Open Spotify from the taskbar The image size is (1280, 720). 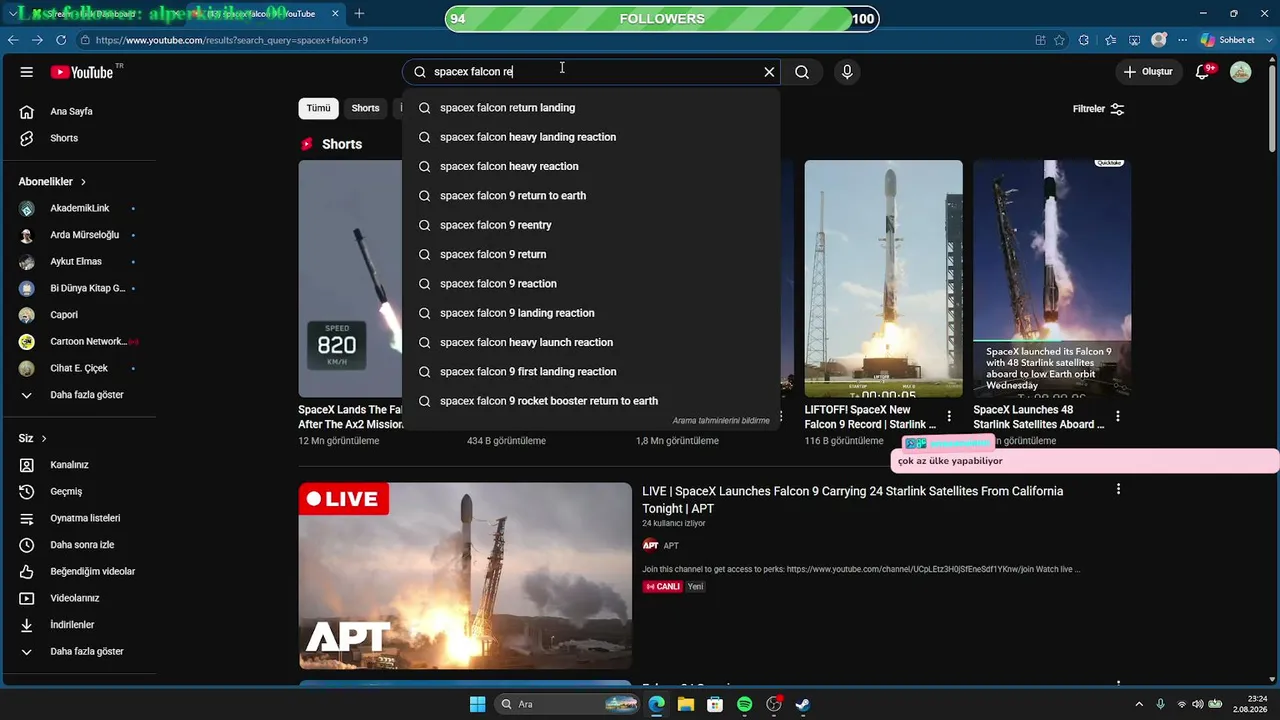tap(744, 704)
